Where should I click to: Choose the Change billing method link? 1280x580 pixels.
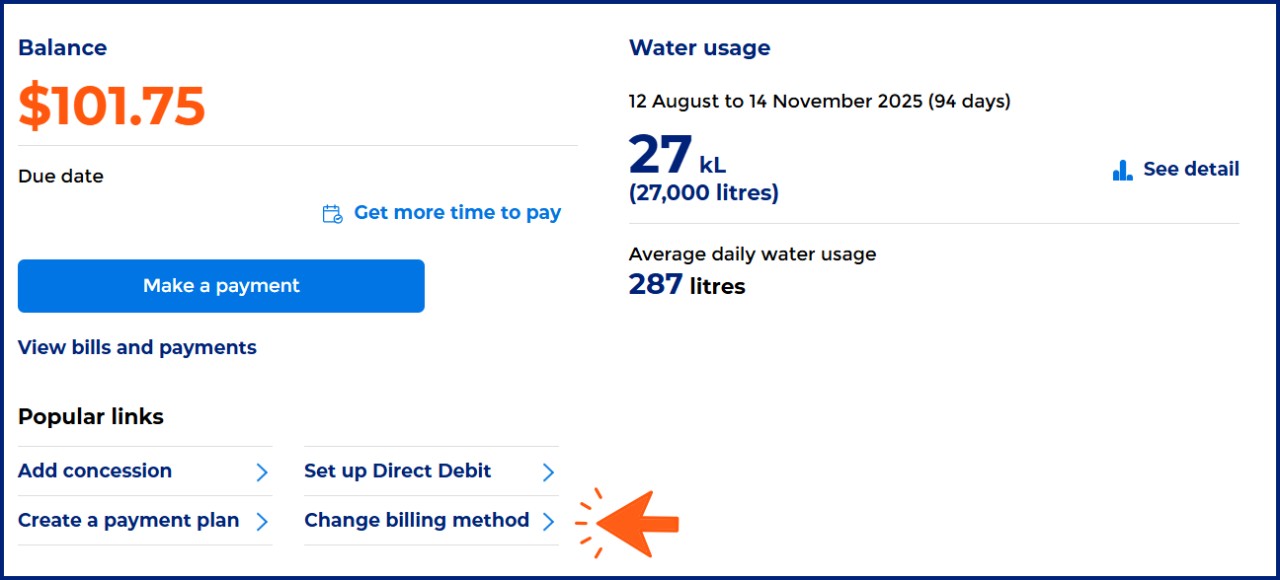tap(417, 520)
